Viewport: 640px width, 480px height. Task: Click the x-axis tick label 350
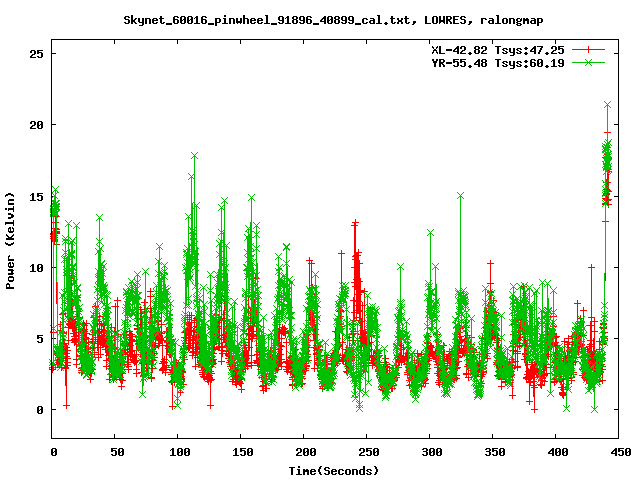495,452
